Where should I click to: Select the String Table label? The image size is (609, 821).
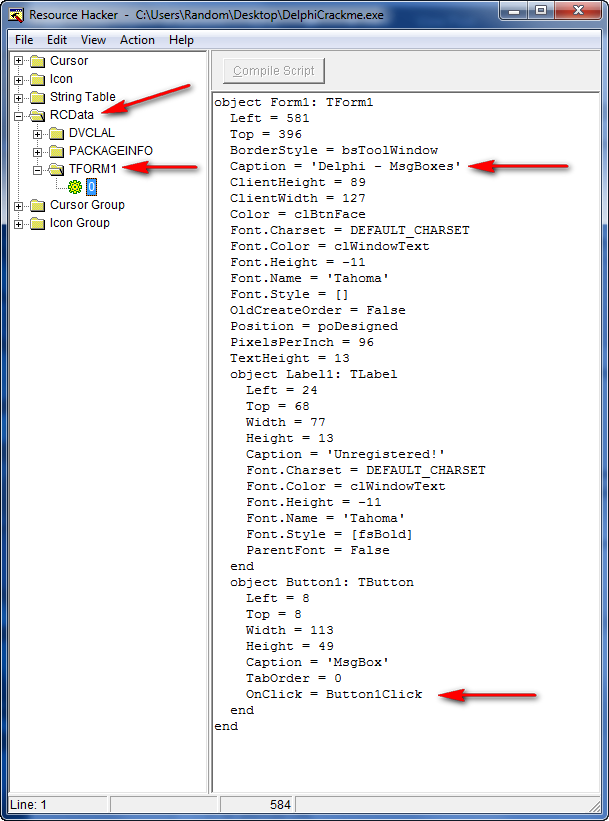82,97
